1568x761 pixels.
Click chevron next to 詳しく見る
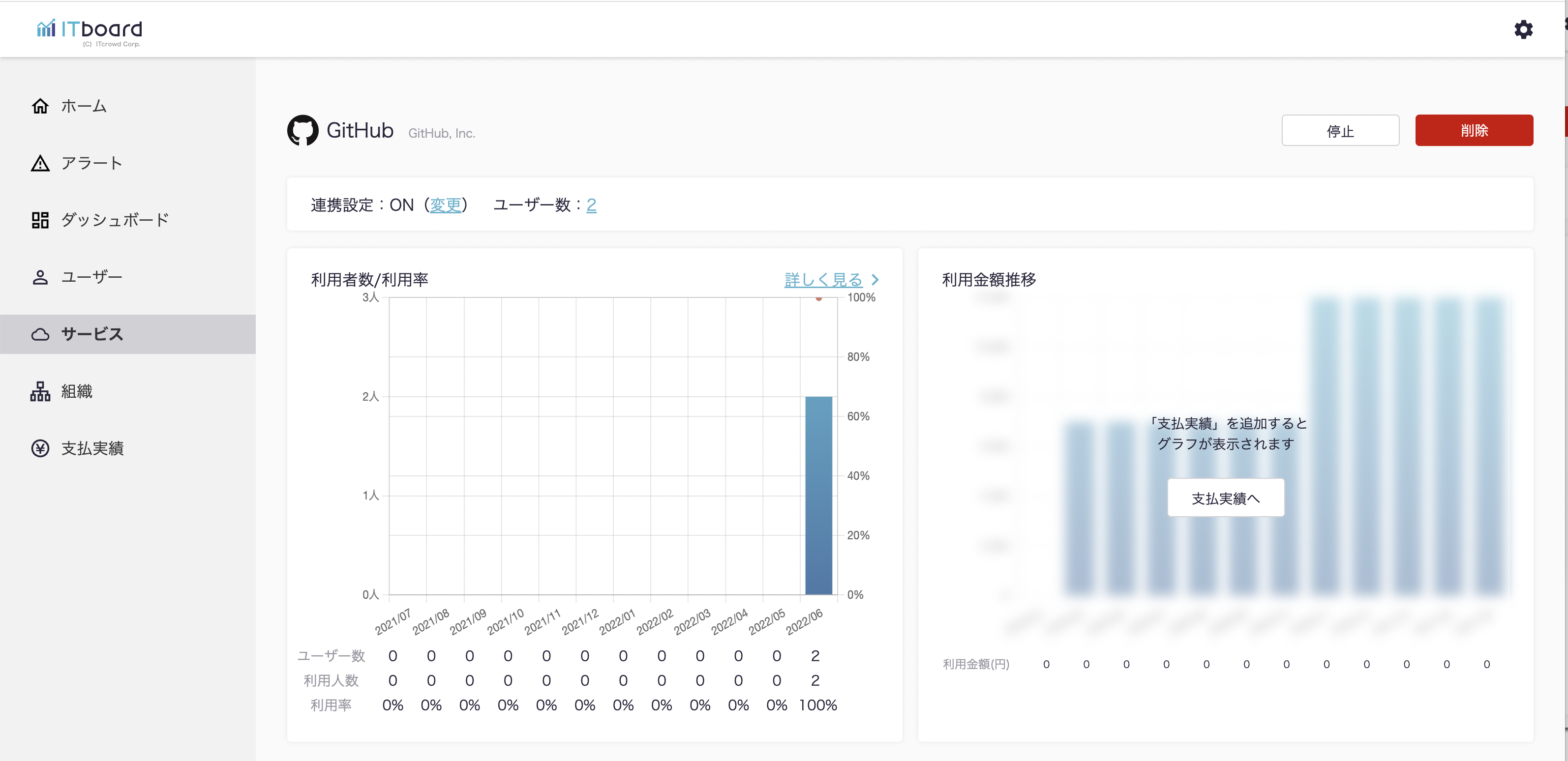(x=875, y=280)
